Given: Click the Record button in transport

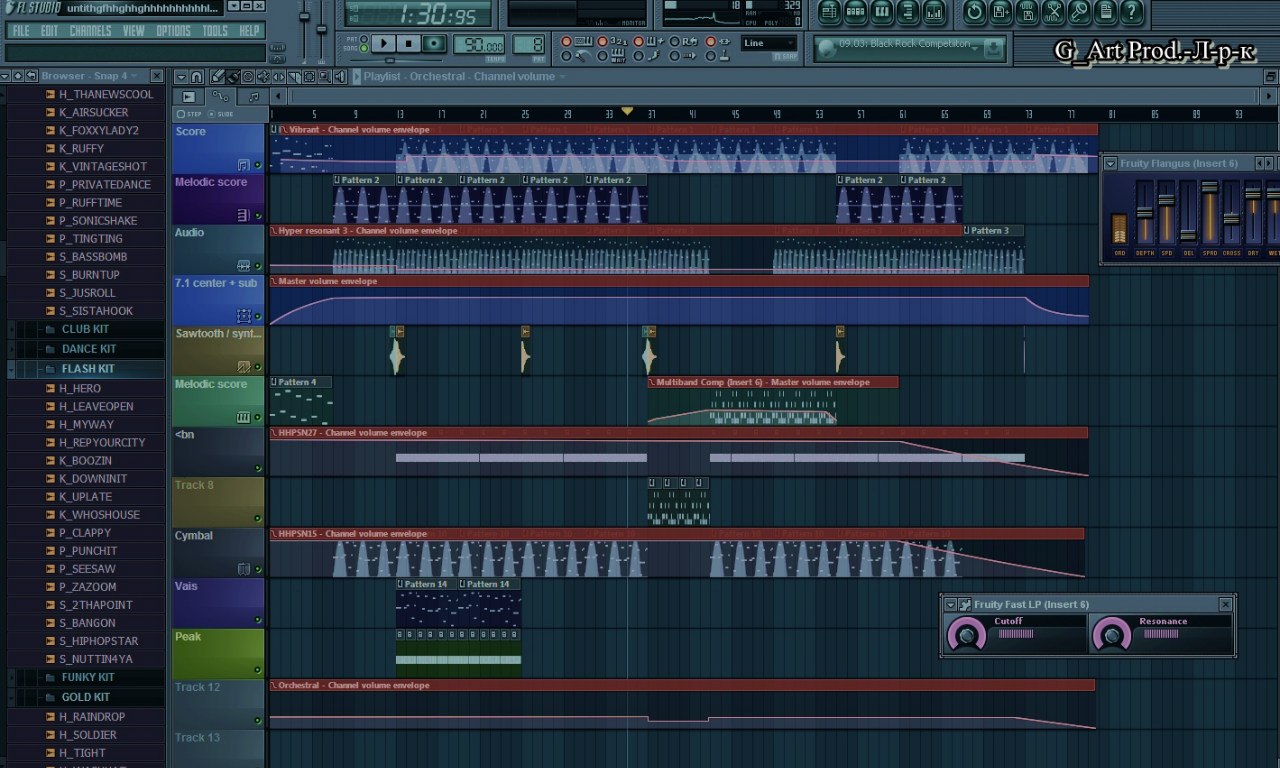Looking at the screenshot, I should coord(433,43).
